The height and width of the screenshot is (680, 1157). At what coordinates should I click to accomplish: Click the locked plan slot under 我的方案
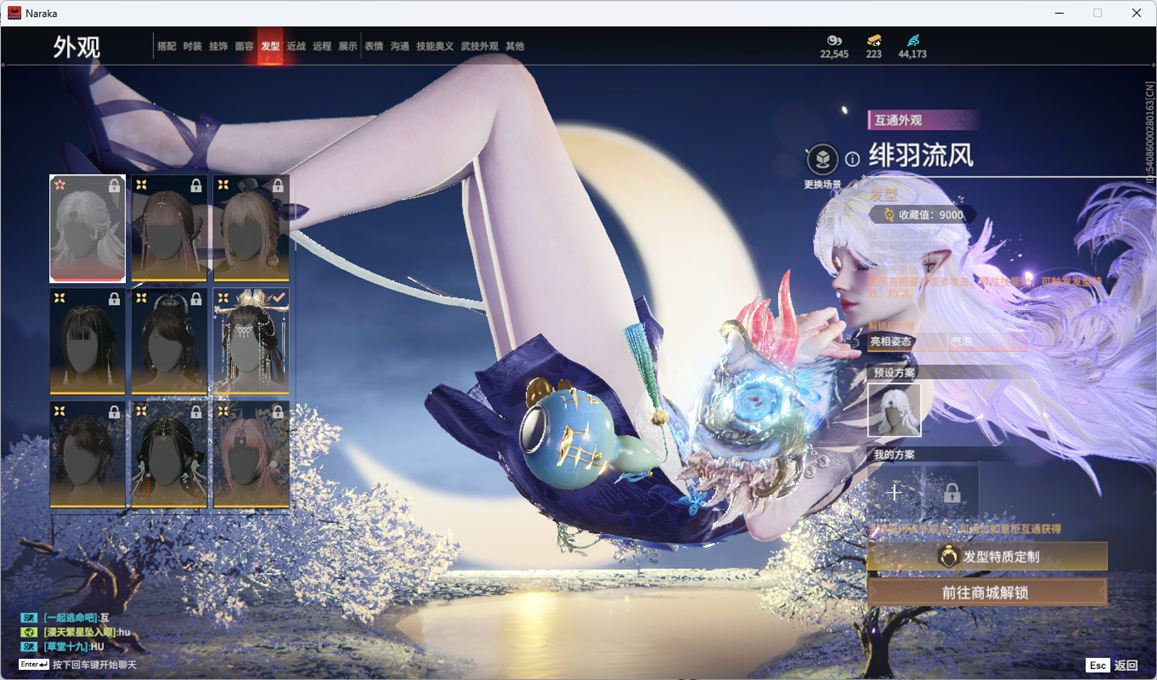click(952, 492)
